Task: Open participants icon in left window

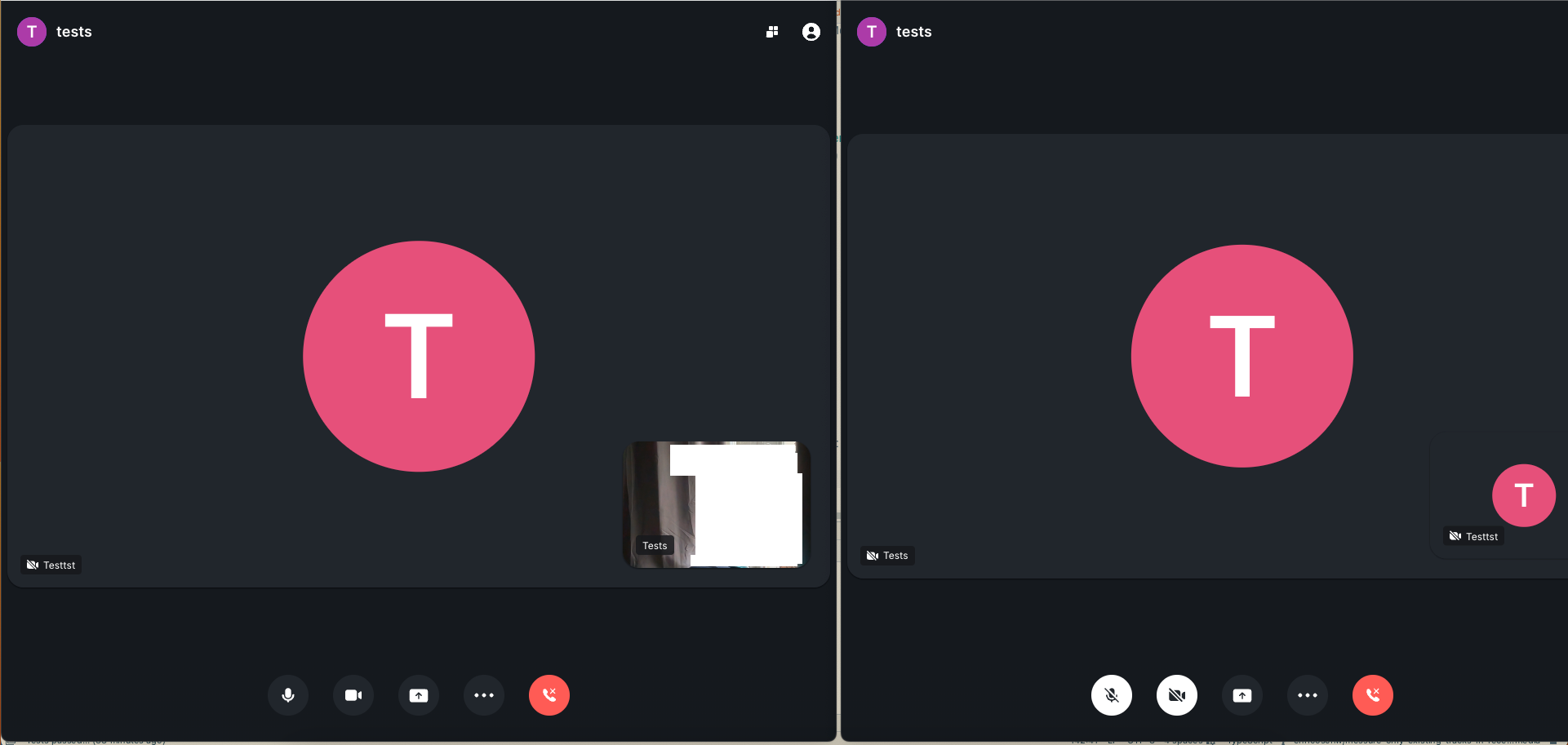Action: [x=811, y=32]
